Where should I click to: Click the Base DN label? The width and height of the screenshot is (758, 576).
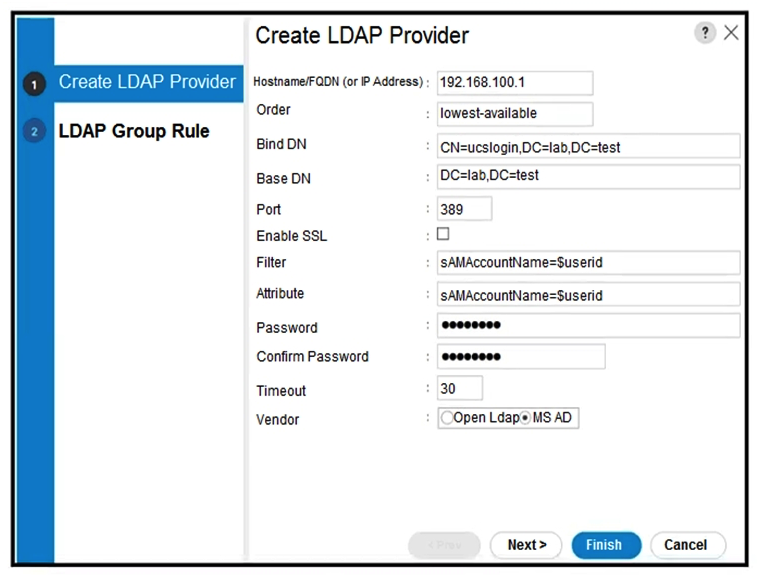click(283, 179)
